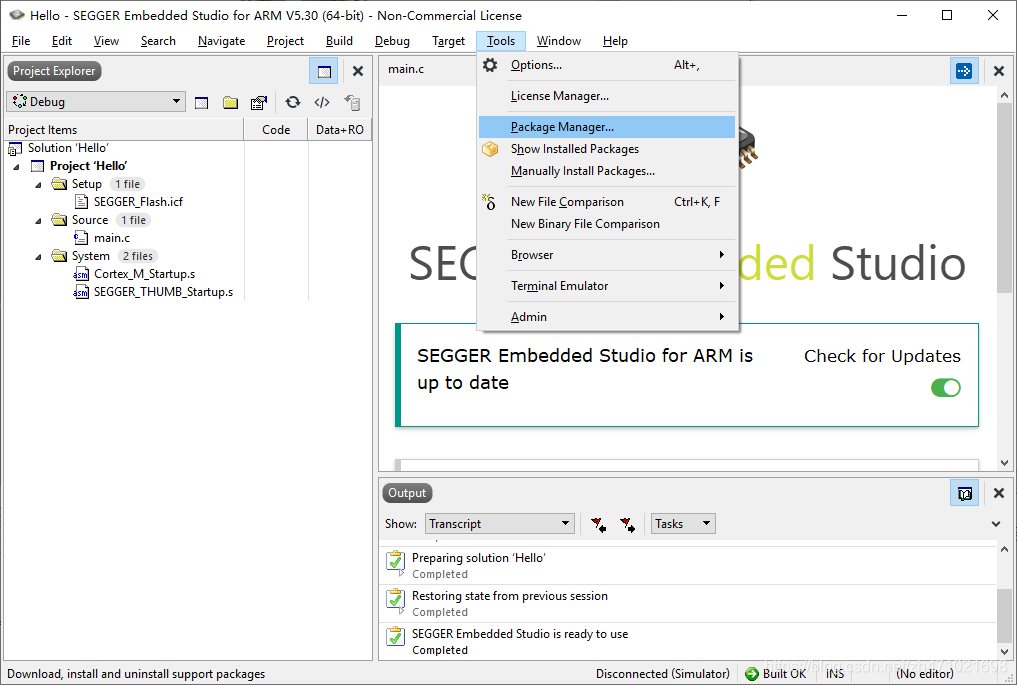Click the Restoring state task checkmark icon
This screenshot has width=1017, height=685.
(x=395, y=599)
